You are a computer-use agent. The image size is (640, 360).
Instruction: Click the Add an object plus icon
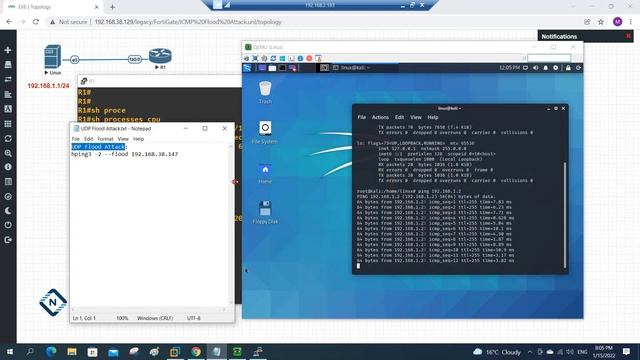[x=8, y=50]
